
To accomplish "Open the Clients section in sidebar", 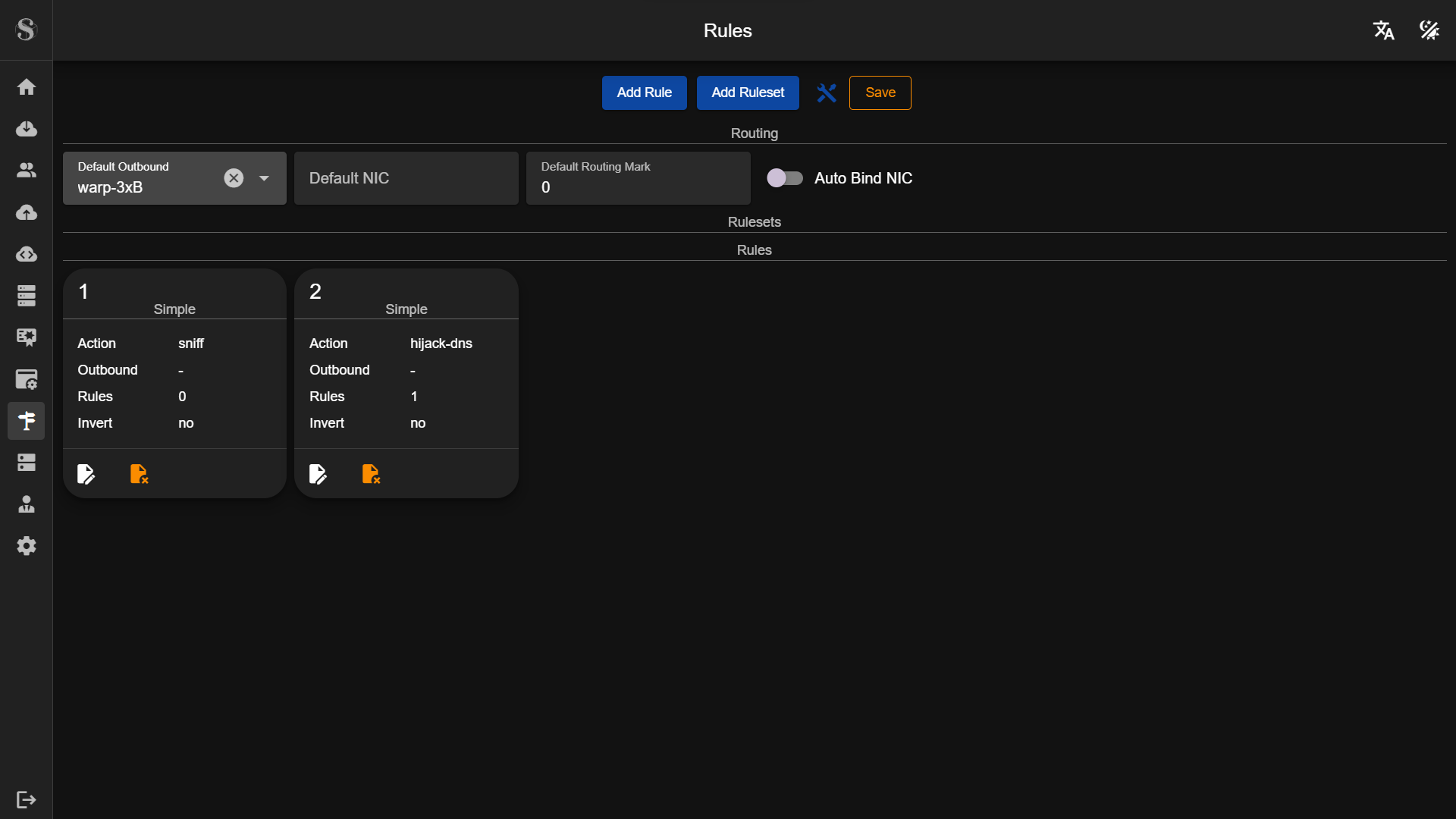I will pyautogui.click(x=26, y=171).
